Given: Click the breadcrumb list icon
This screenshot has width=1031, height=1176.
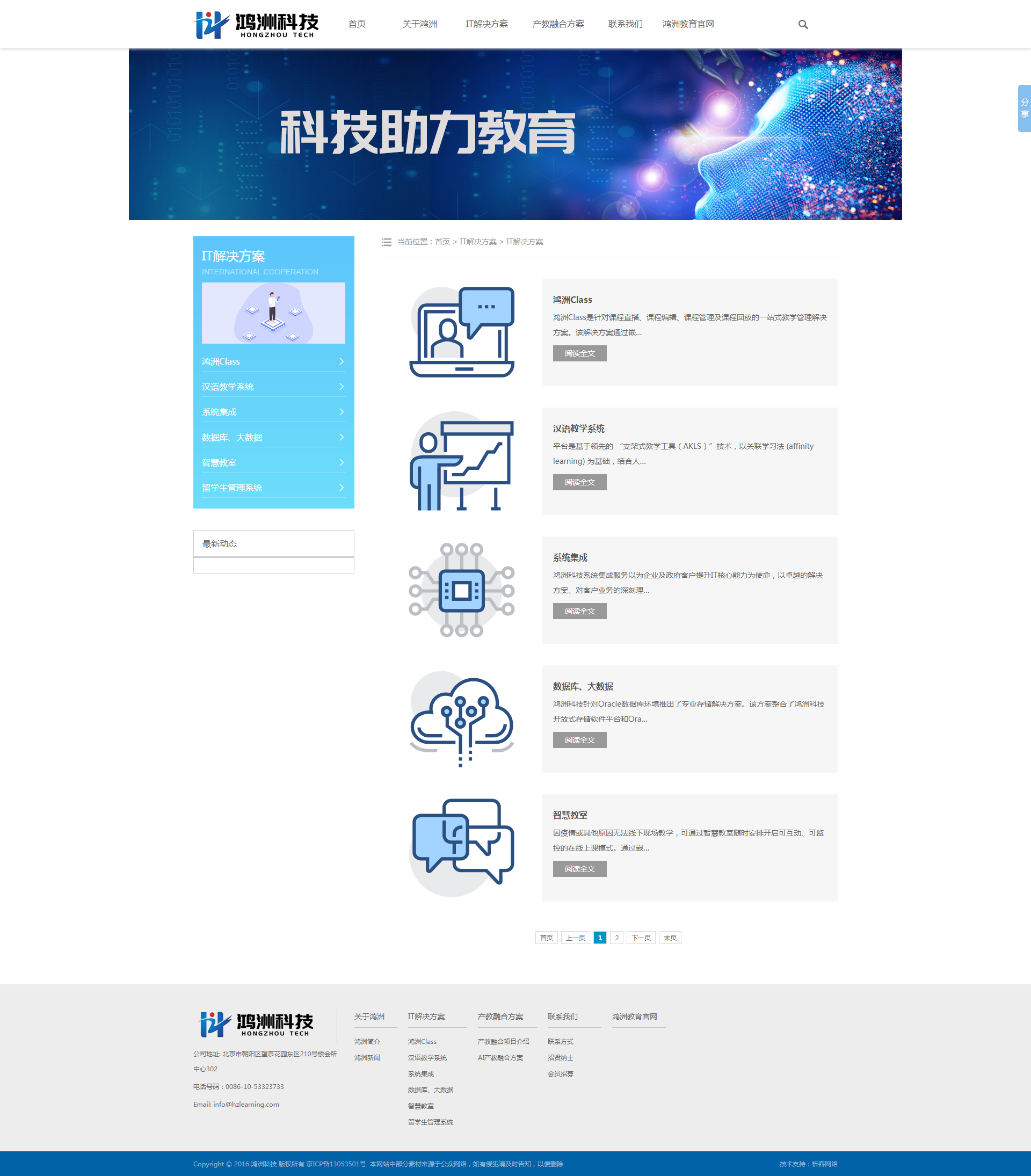Looking at the screenshot, I should coord(387,242).
